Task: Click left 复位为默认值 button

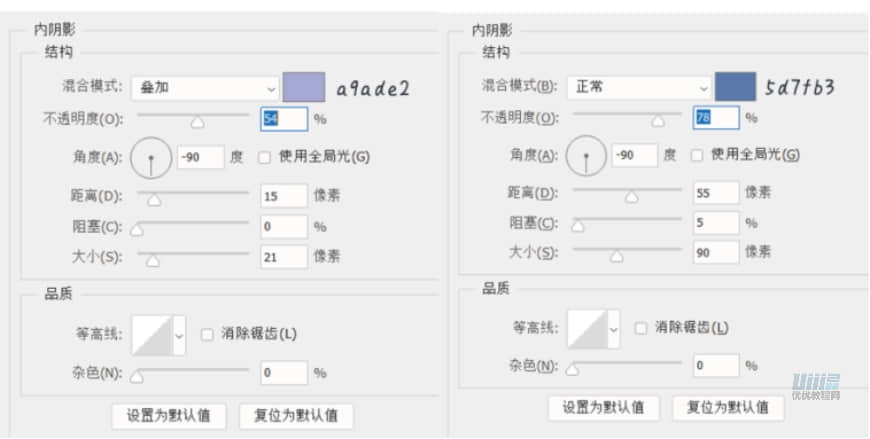Action: (x=296, y=415)
